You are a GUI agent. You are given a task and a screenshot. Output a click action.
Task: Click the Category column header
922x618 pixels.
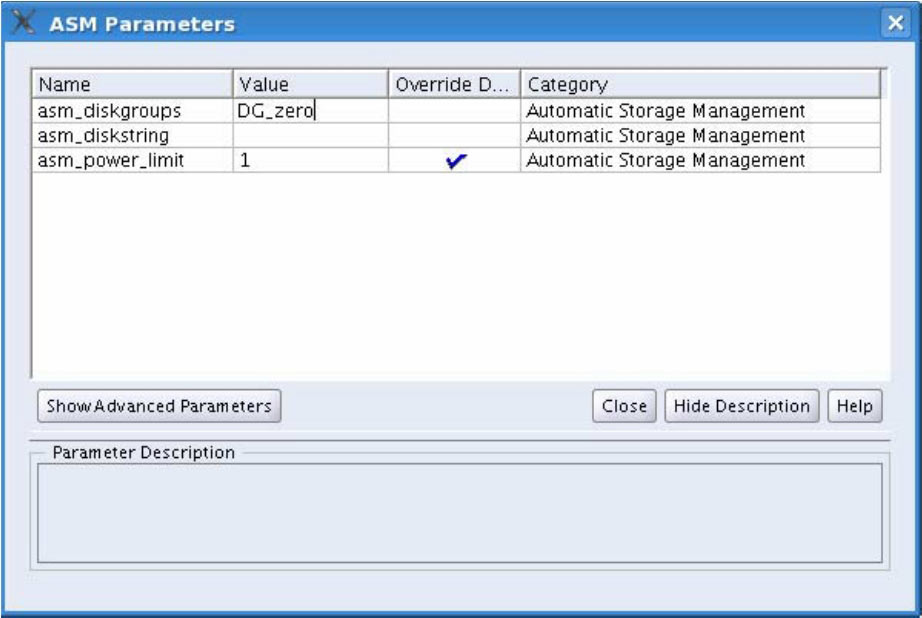700,84
